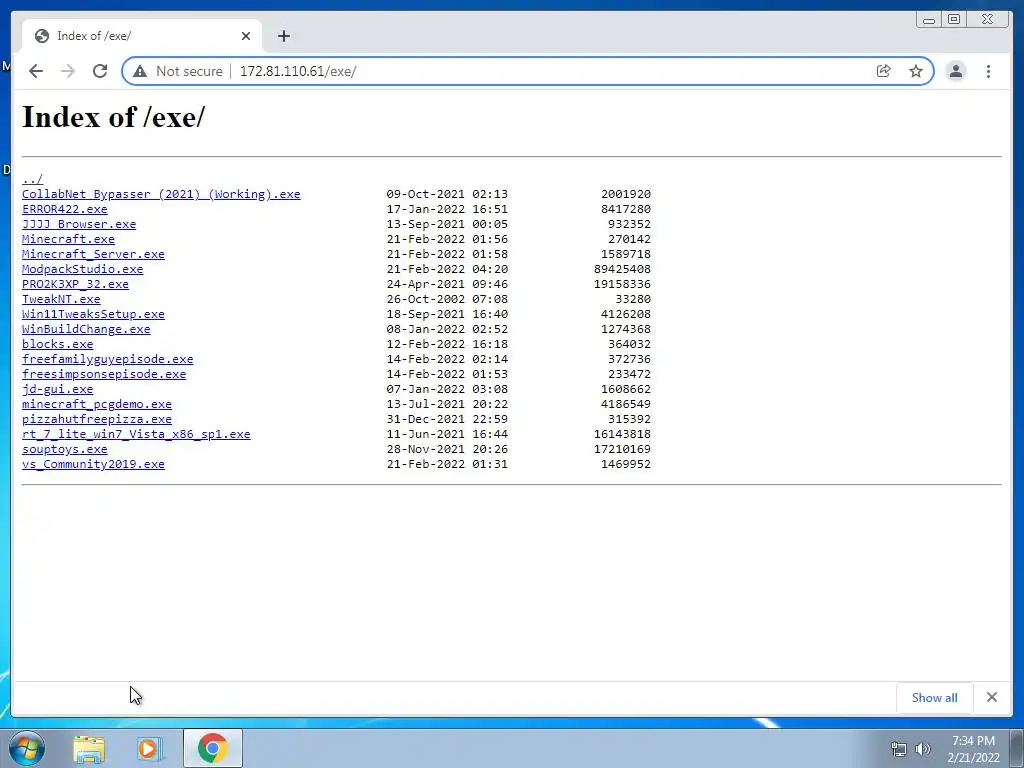Click the date 09-Oct-2021 02:13
The width and height of the screenshot is (1024, 768).
[447, 194]
